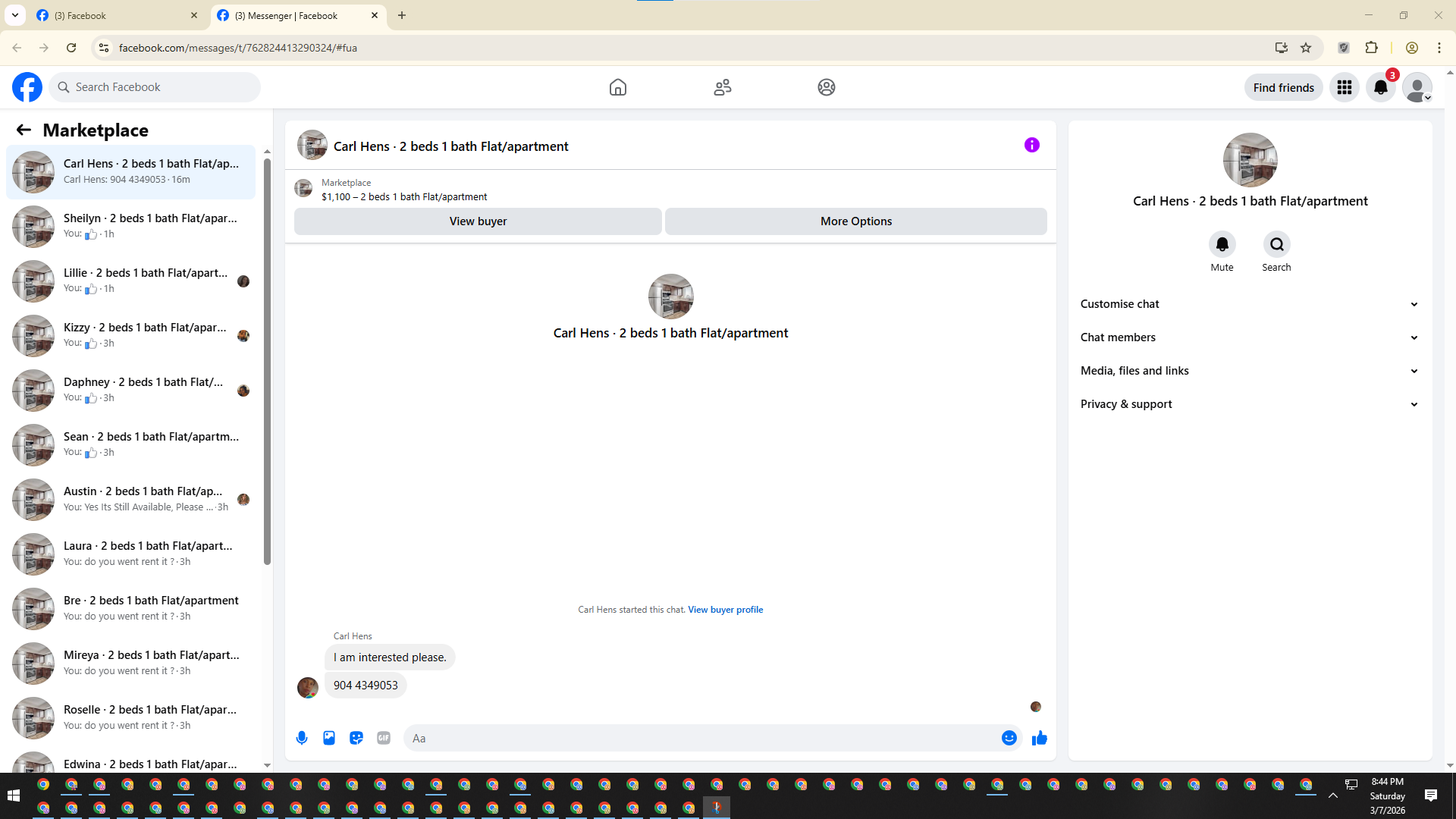Bookmark this page with the star icon
The image size is (1456, 819).
[x=1306, y=48]
